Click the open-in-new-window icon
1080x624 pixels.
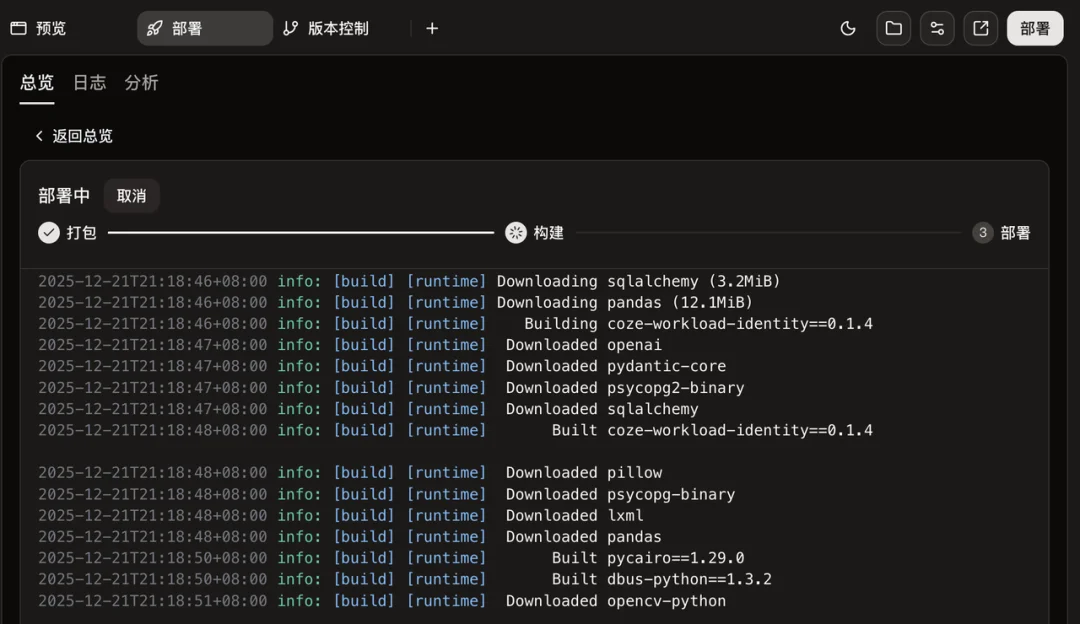tap(981, 28)
